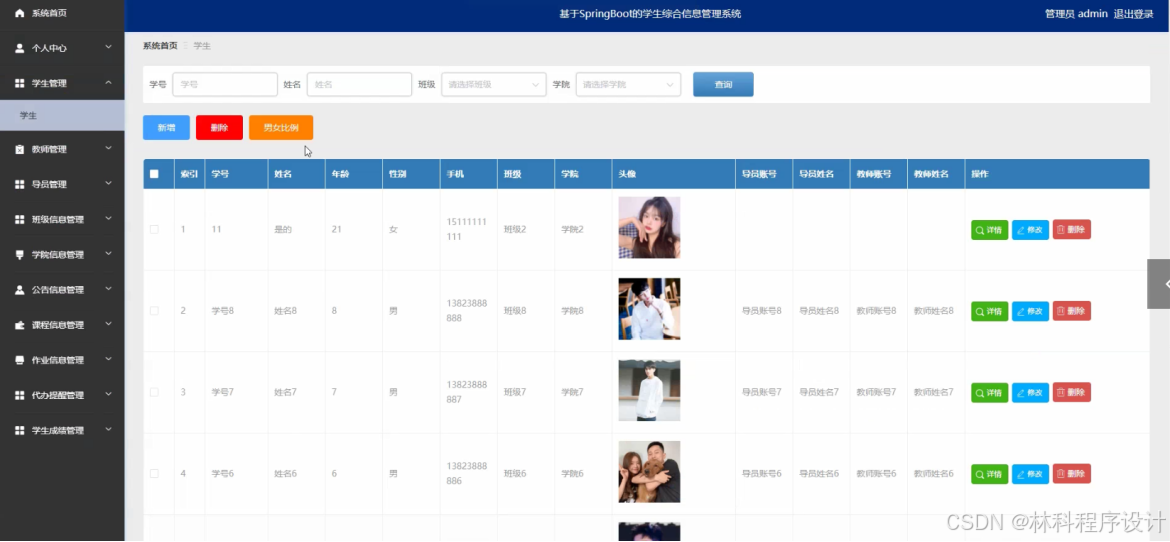Click the clipboard icon beside 教师管理
The height and width of the screenshot is (542, 1170).
(x=19, y=149)
